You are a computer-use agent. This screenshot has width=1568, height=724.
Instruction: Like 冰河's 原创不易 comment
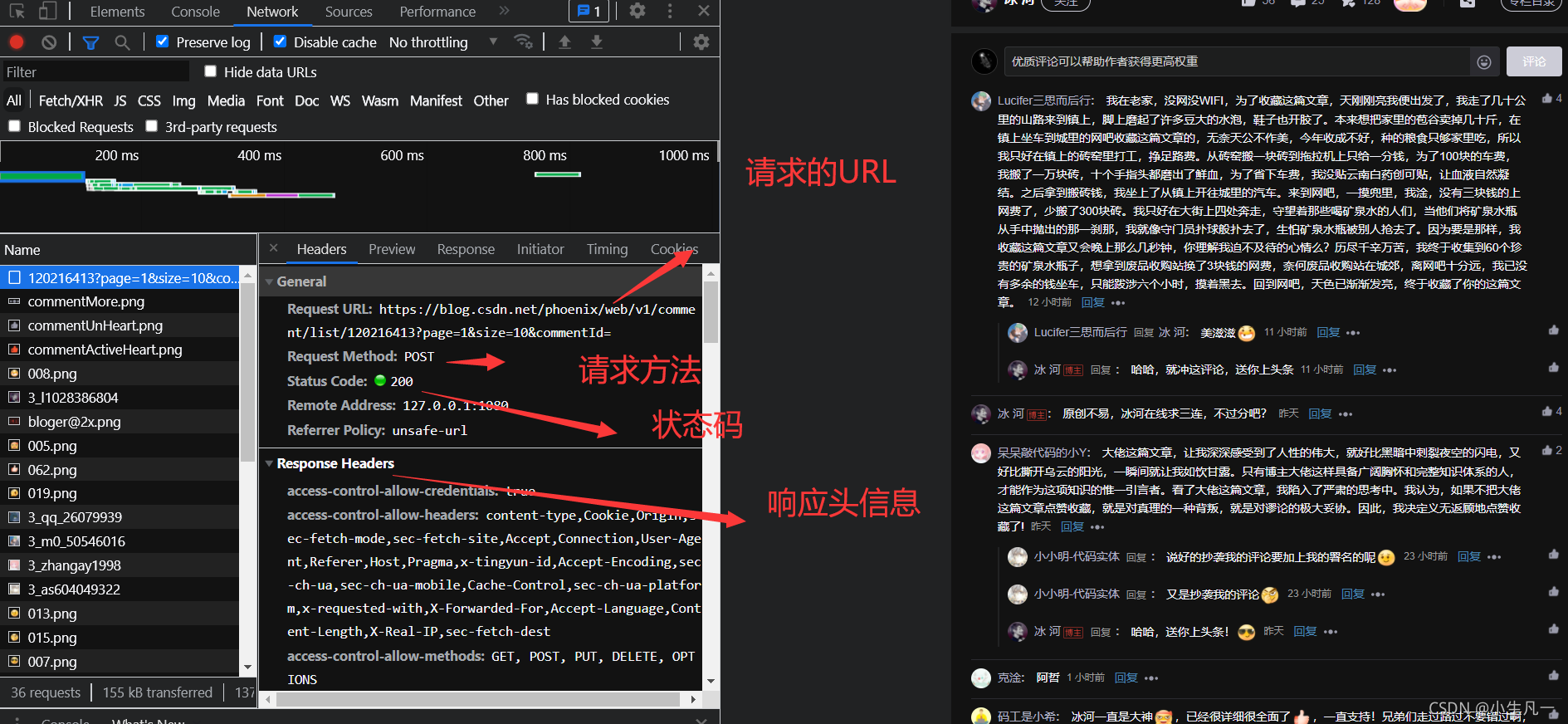[1547, 412]
